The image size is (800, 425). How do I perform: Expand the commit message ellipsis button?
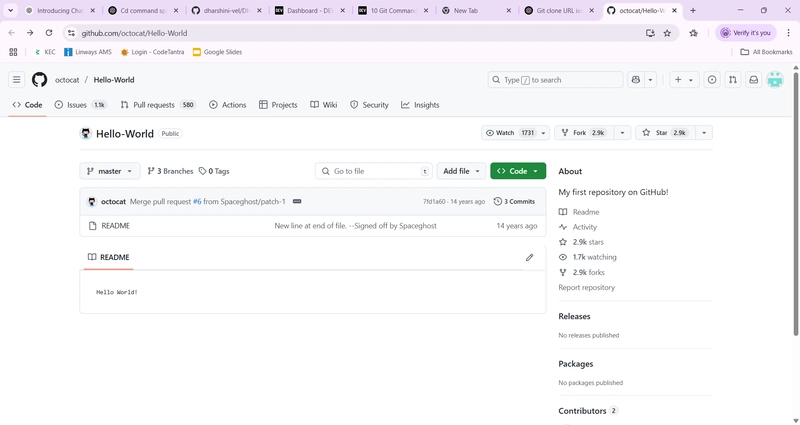pyautogui.click(x=297, y=202)
